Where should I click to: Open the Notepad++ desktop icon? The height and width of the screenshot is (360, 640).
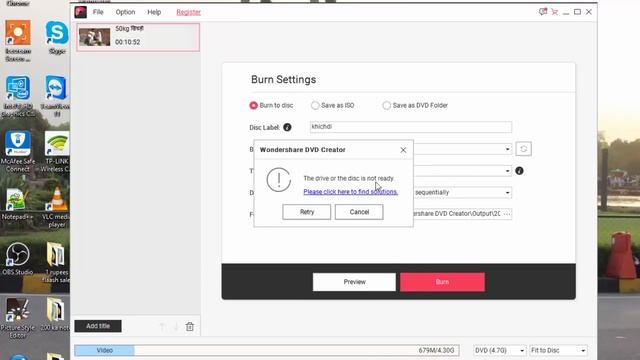[17, 204]
